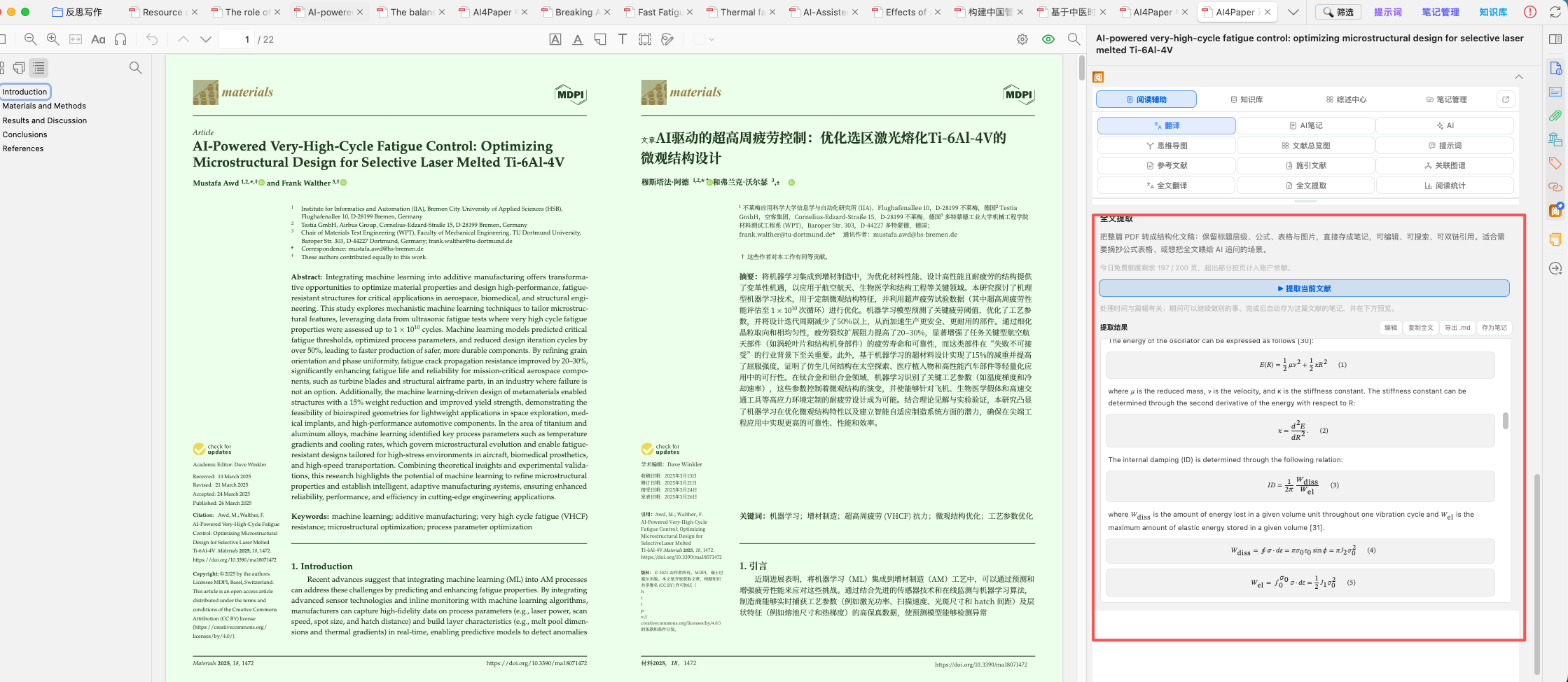Click the extraction results scrollbar thumb
The height and width of the screenshot is (682, 1568).
tap(1505, 420)
